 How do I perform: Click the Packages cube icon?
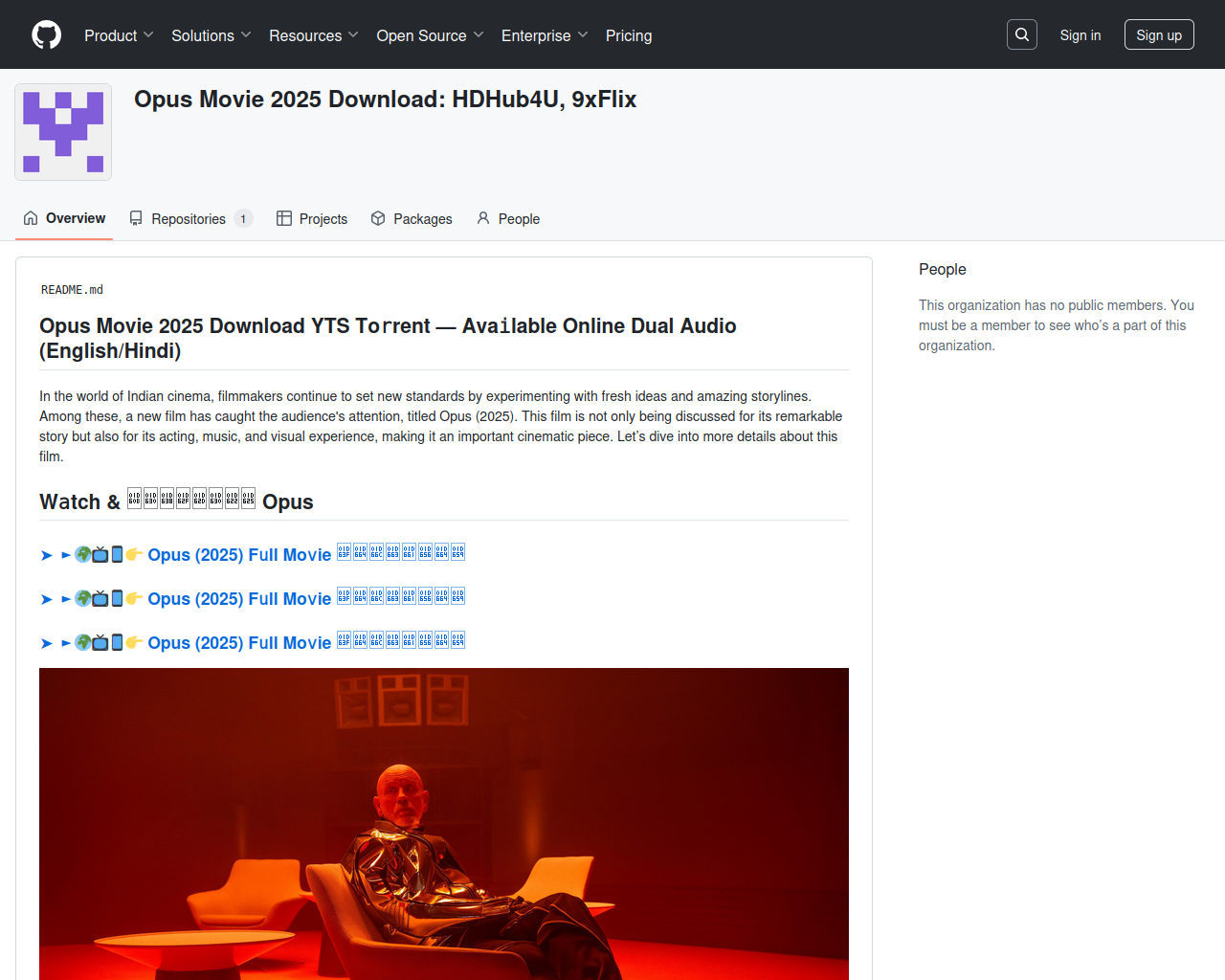(378, 218)
